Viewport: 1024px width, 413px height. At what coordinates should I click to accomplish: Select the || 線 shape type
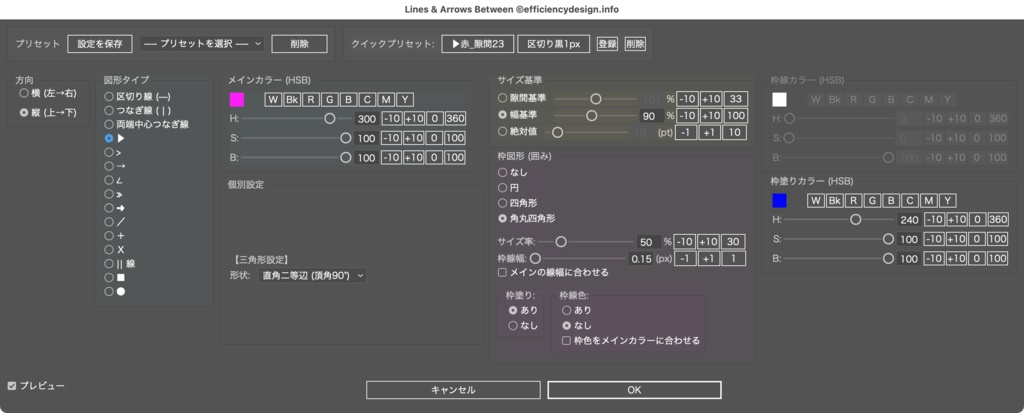coord(120,263)
